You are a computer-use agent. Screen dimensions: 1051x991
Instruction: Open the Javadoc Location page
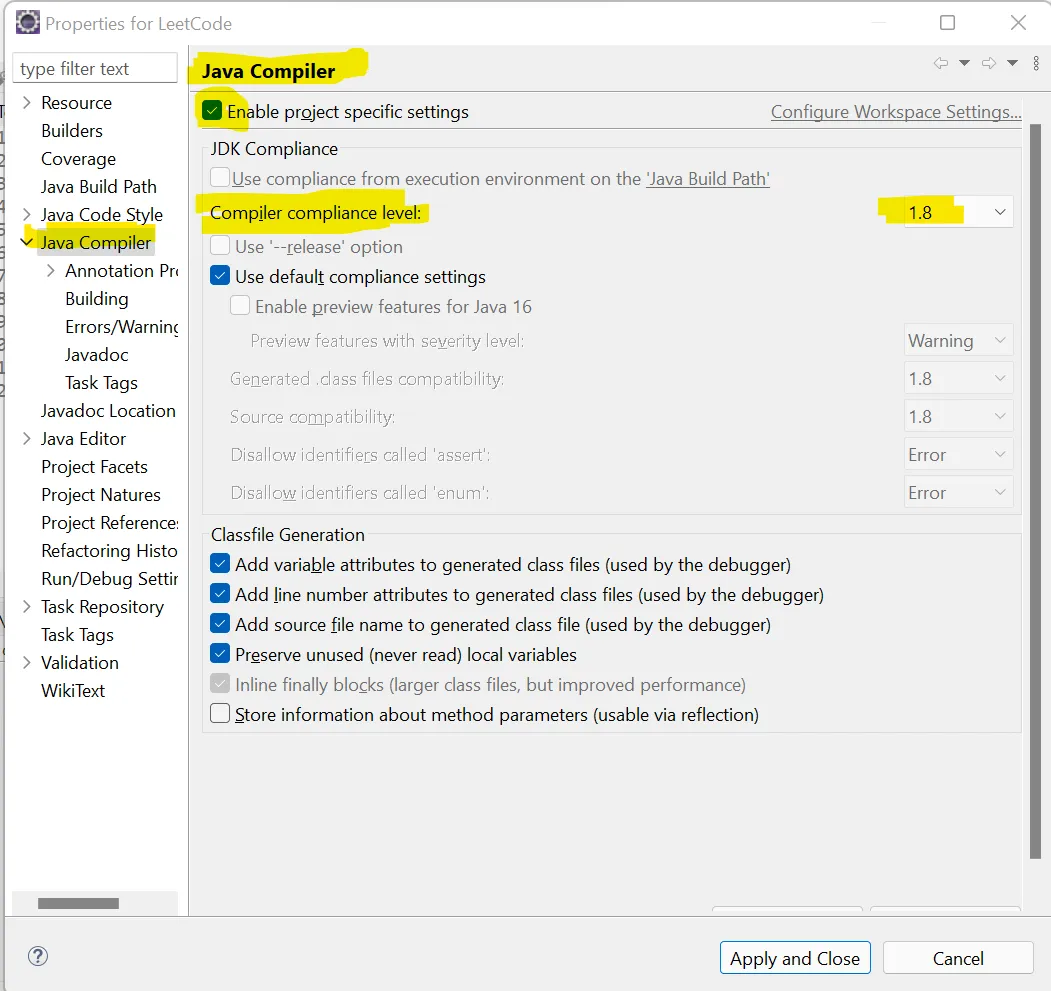click(x=108, y=410)
